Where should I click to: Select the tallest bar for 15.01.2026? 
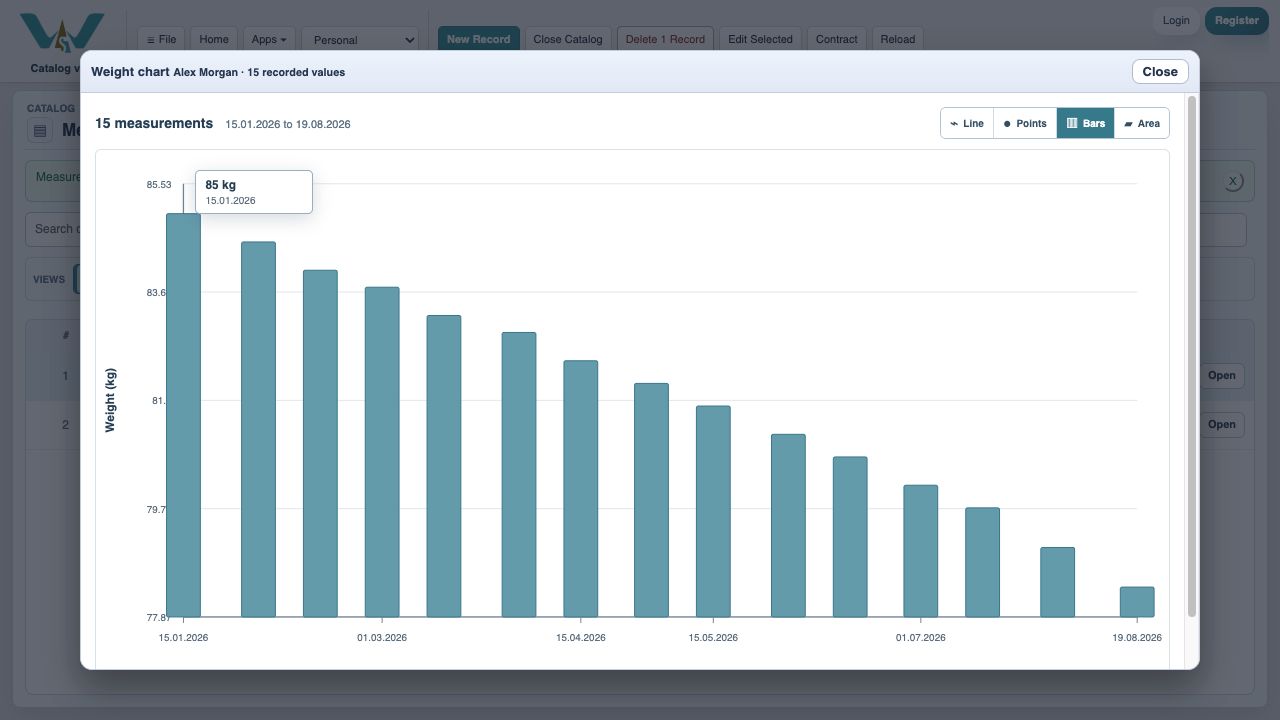click(183, 415)
